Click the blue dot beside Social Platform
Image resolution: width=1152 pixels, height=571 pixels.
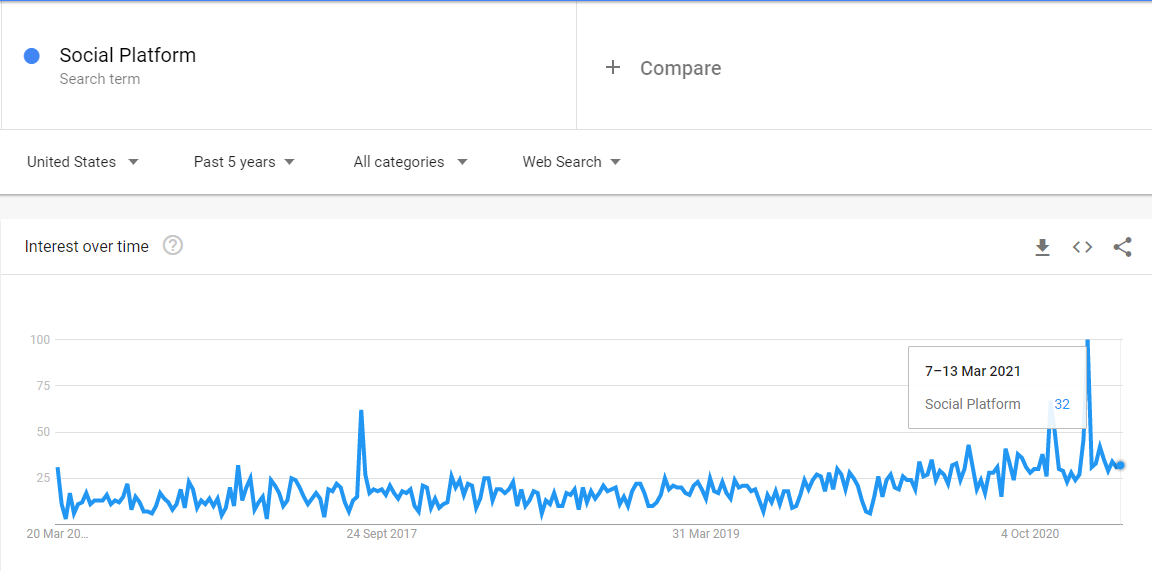[x=32, y=56]
